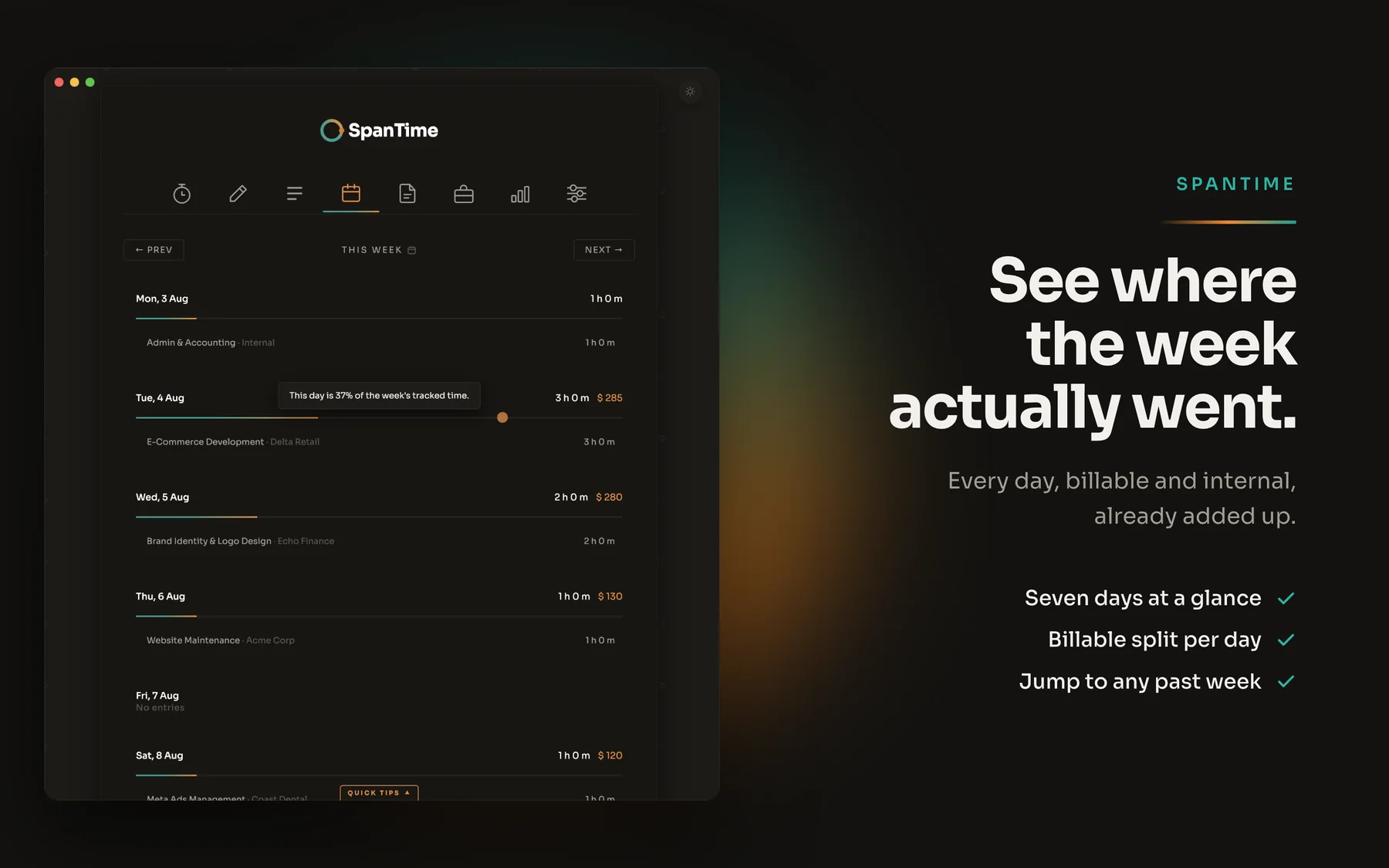Switch to the entries list tab
Screen dimensions: 1389x868
click(294, 194)
